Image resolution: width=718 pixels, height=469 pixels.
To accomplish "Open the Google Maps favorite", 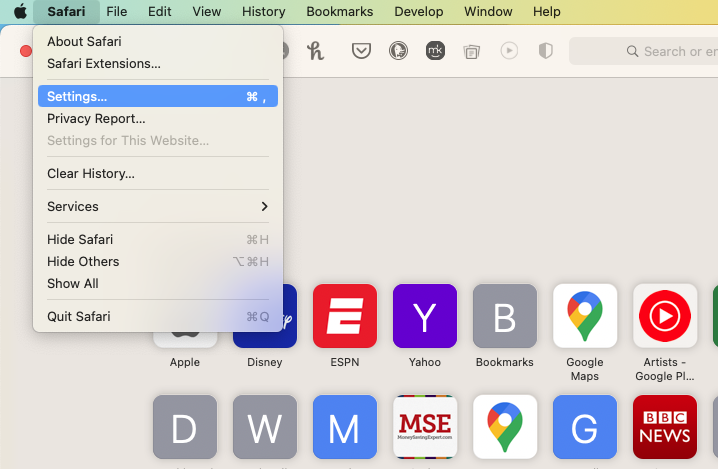I will click(585, 316).
